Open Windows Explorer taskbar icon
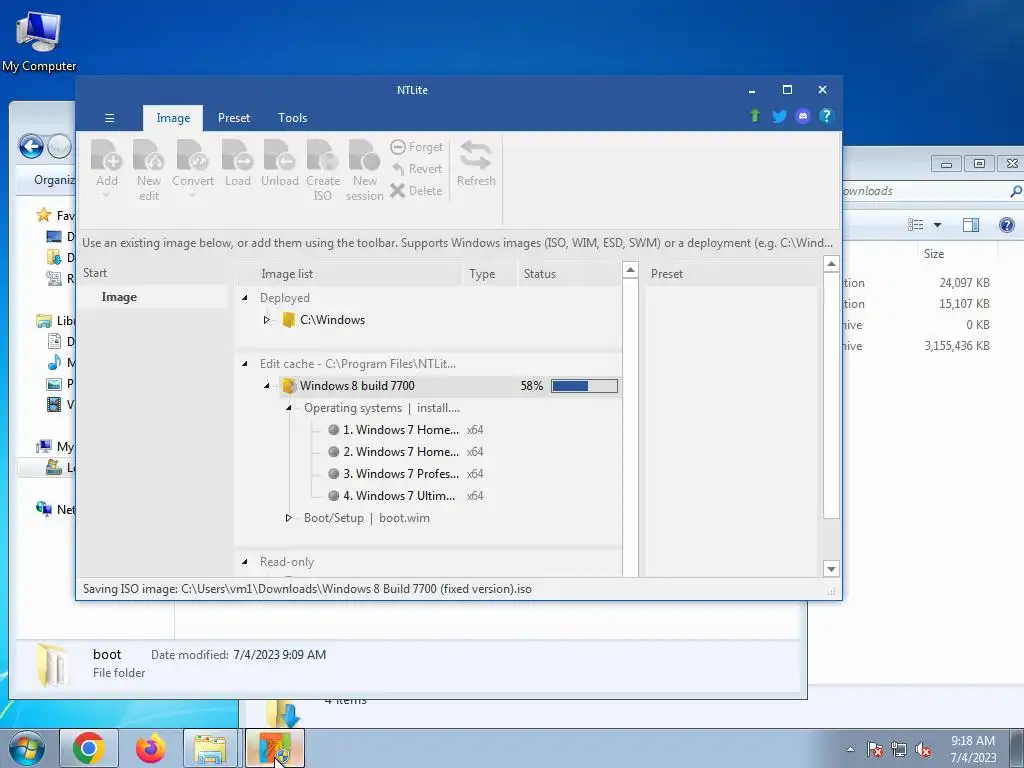This screenshot has width=1024, height=768. (211, 748)
